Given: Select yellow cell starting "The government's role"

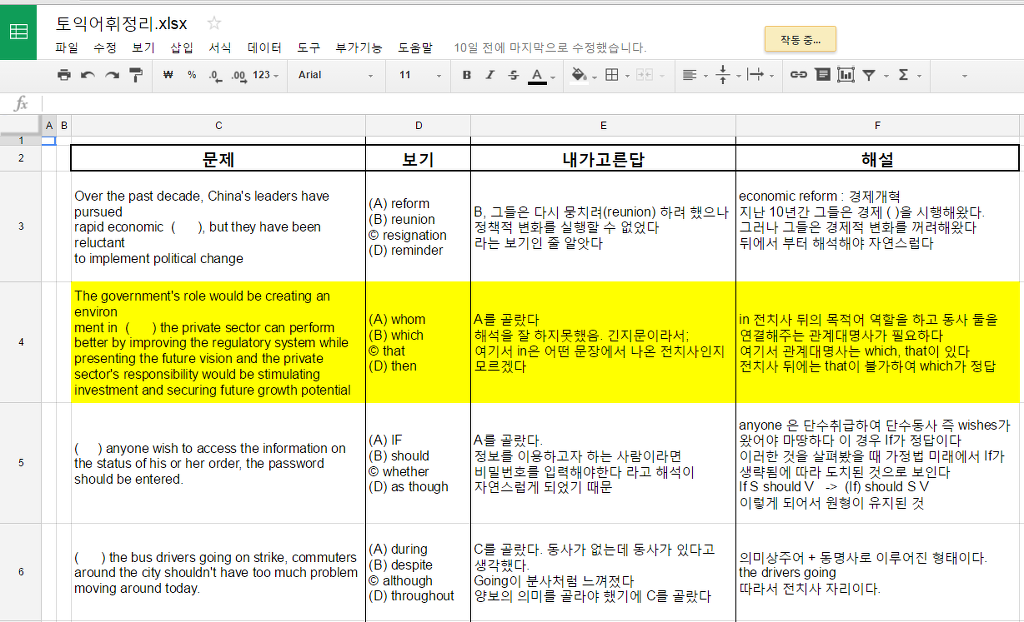Looking at the screenshot, I should (218, 342).
